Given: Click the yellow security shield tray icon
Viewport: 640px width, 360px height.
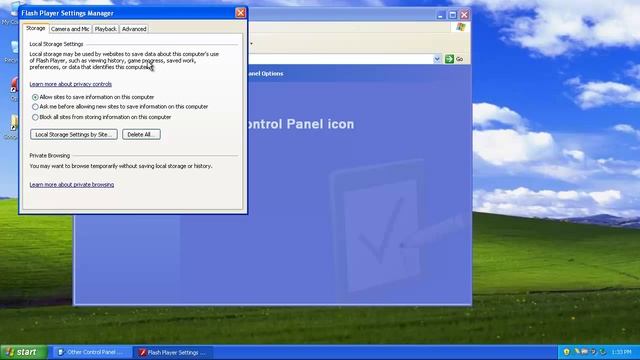Looking at the screenshot, I should [x=566, y=352].
